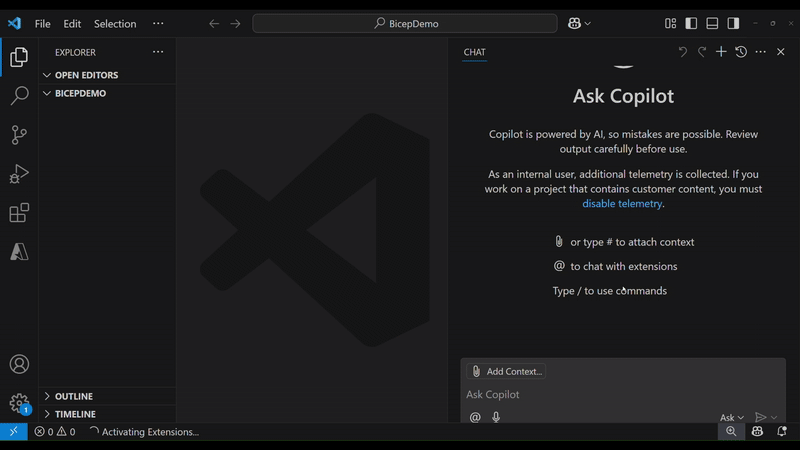Open the Manage gear icon
This screenshot has height=450, width=800.
tap(19, 403)
